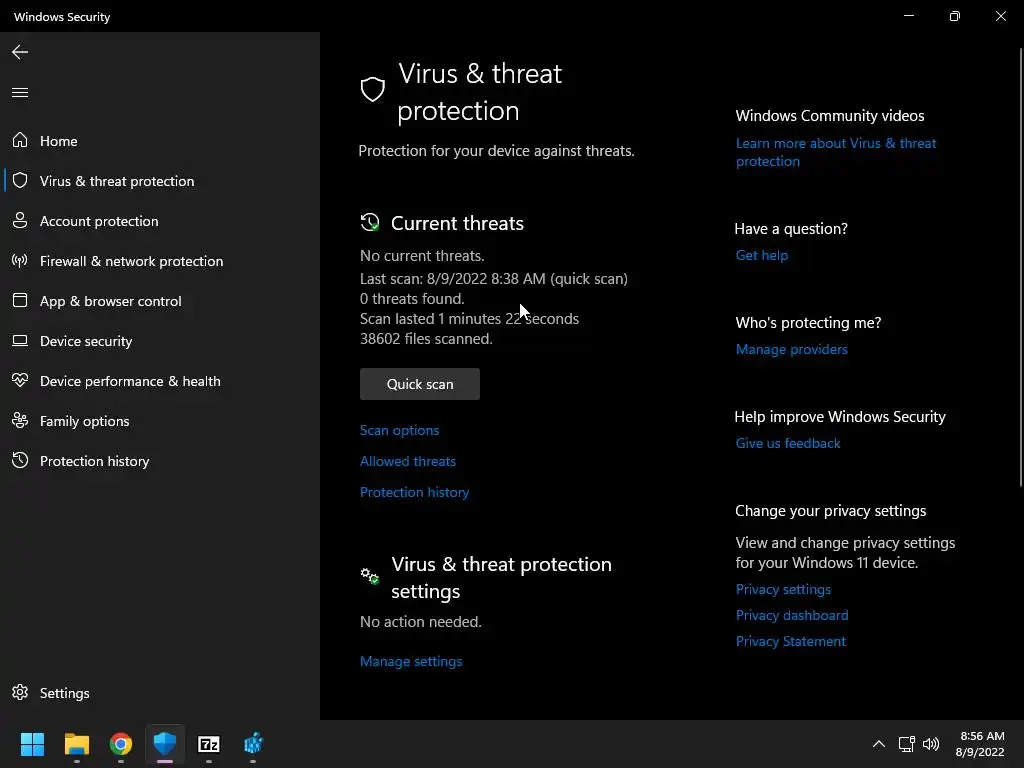Open the Scan options link
Image resolution: width=1024 pixels, height=768 pixels.
(399, 430)
